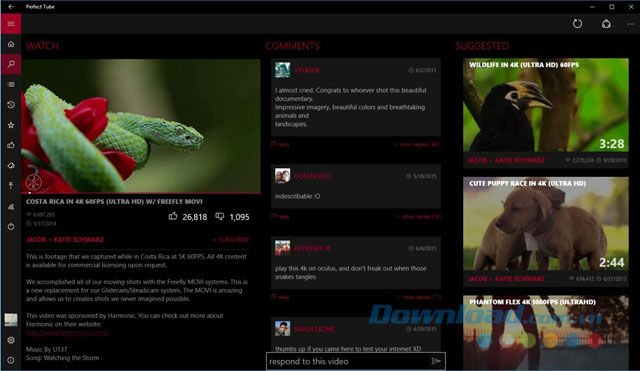Refresh the page with the reload icon
The width and height of the screenshot is (640, 371).
(x=577, y=24)
